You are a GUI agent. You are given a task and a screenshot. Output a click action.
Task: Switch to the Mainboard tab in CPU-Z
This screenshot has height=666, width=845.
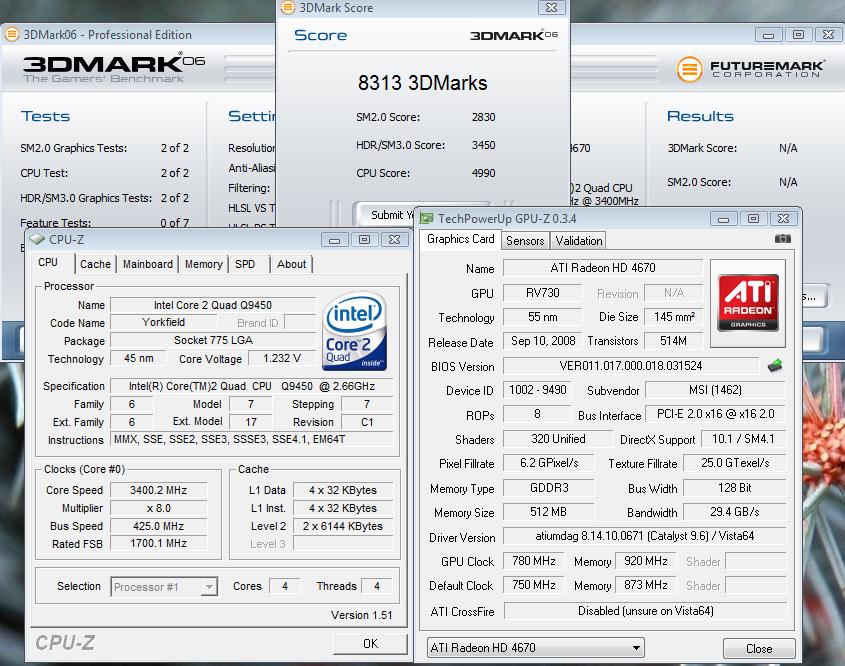tap(148, 264)
